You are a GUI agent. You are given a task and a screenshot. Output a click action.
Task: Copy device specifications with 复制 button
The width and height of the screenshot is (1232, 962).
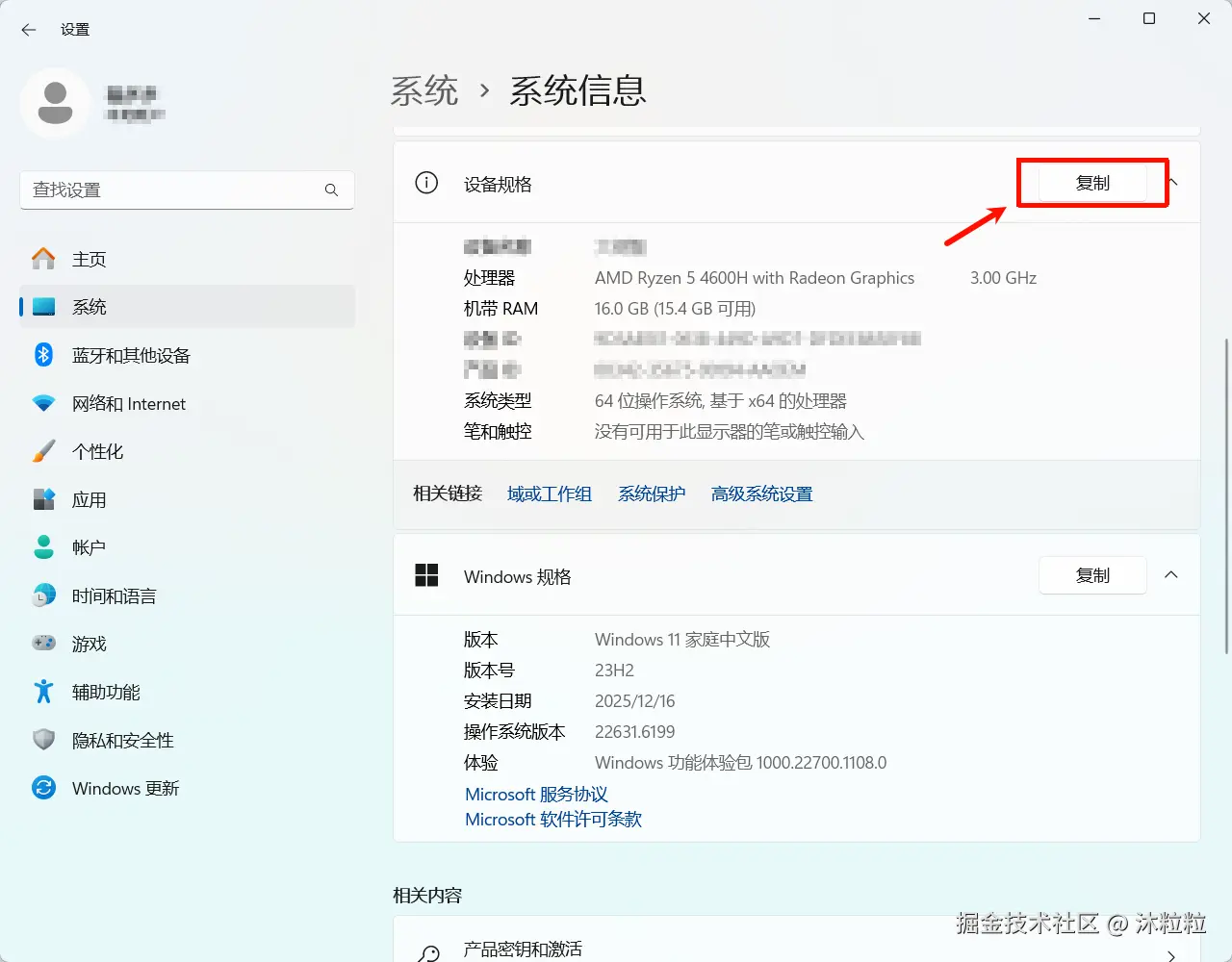pyautogui.click(x=1092, y=183)
